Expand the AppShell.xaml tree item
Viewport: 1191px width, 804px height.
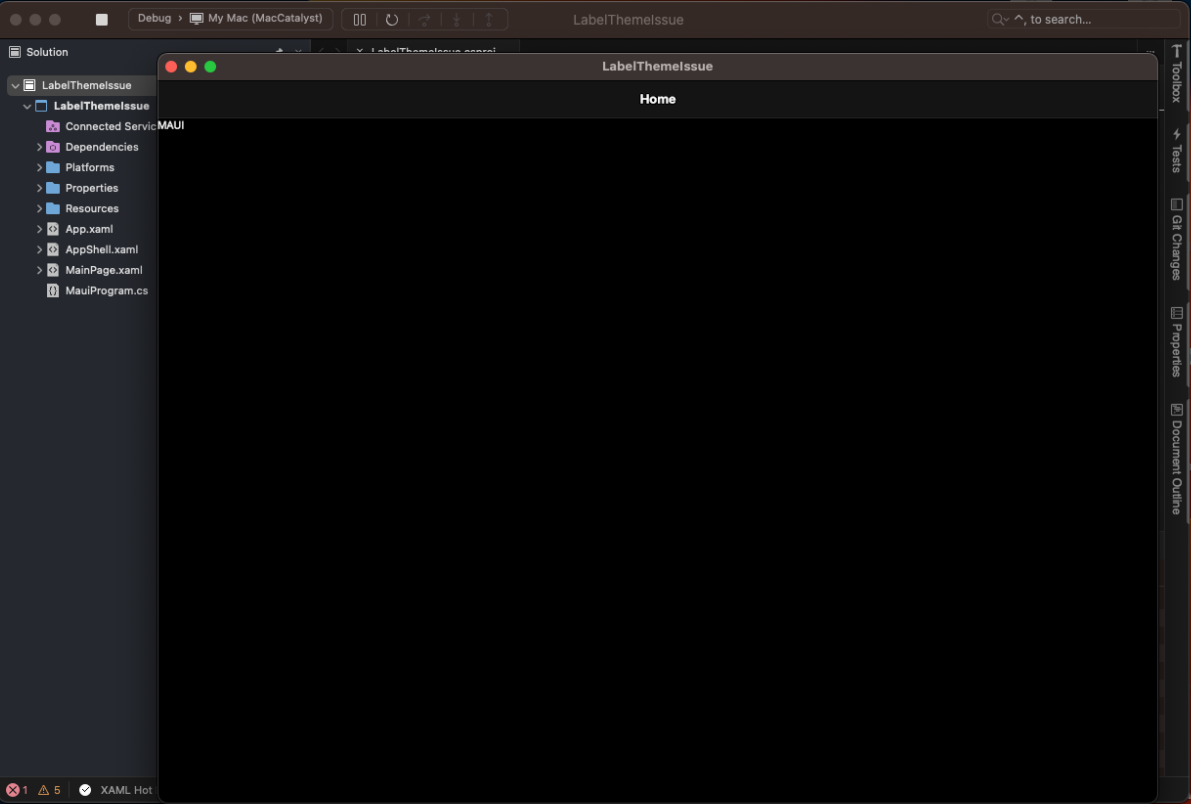[x=40, y=249]
